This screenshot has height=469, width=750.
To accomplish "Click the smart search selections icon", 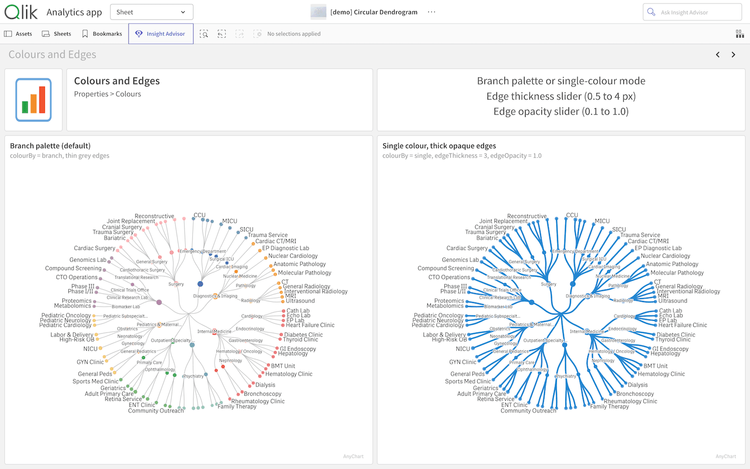I will tap(204, 34).
